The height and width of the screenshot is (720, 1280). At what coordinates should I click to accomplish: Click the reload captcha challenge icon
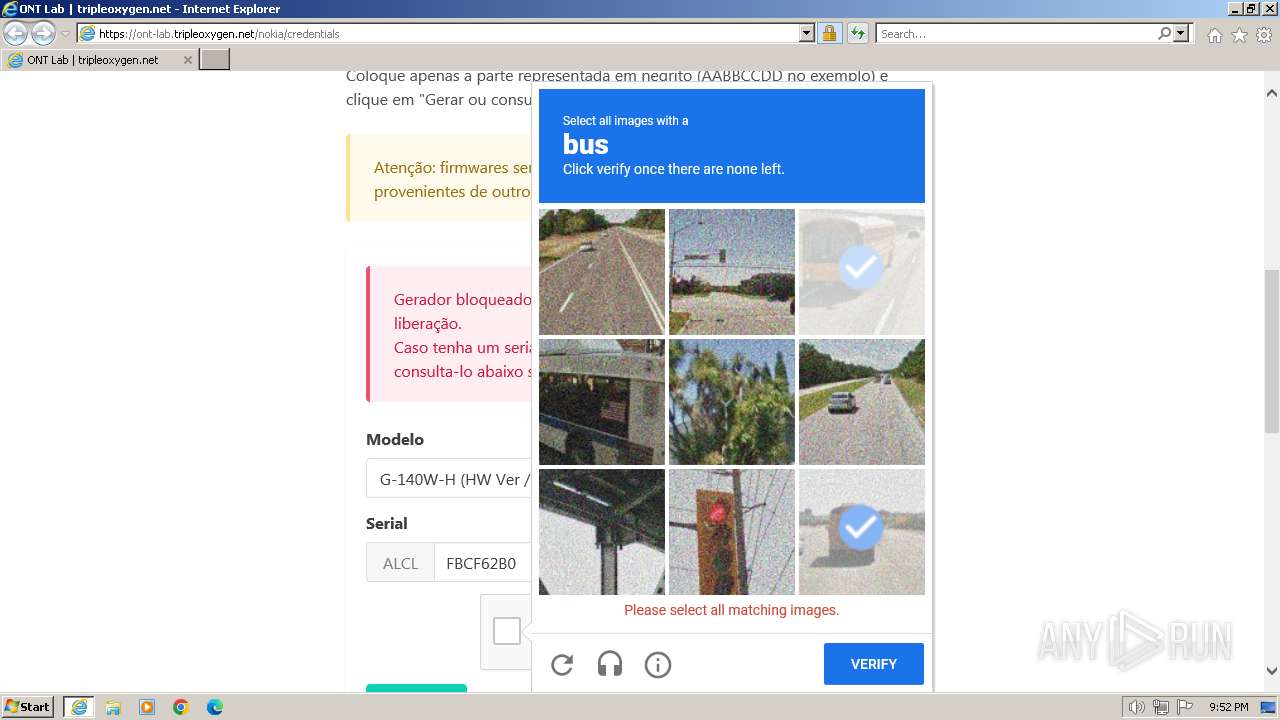tap(562, 664)
